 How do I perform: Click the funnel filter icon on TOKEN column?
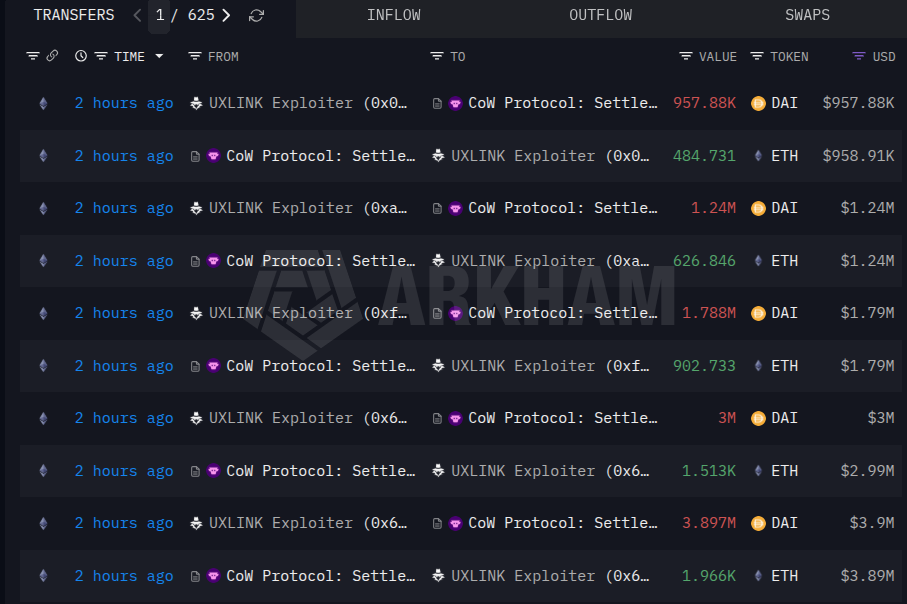coord(758,56)
